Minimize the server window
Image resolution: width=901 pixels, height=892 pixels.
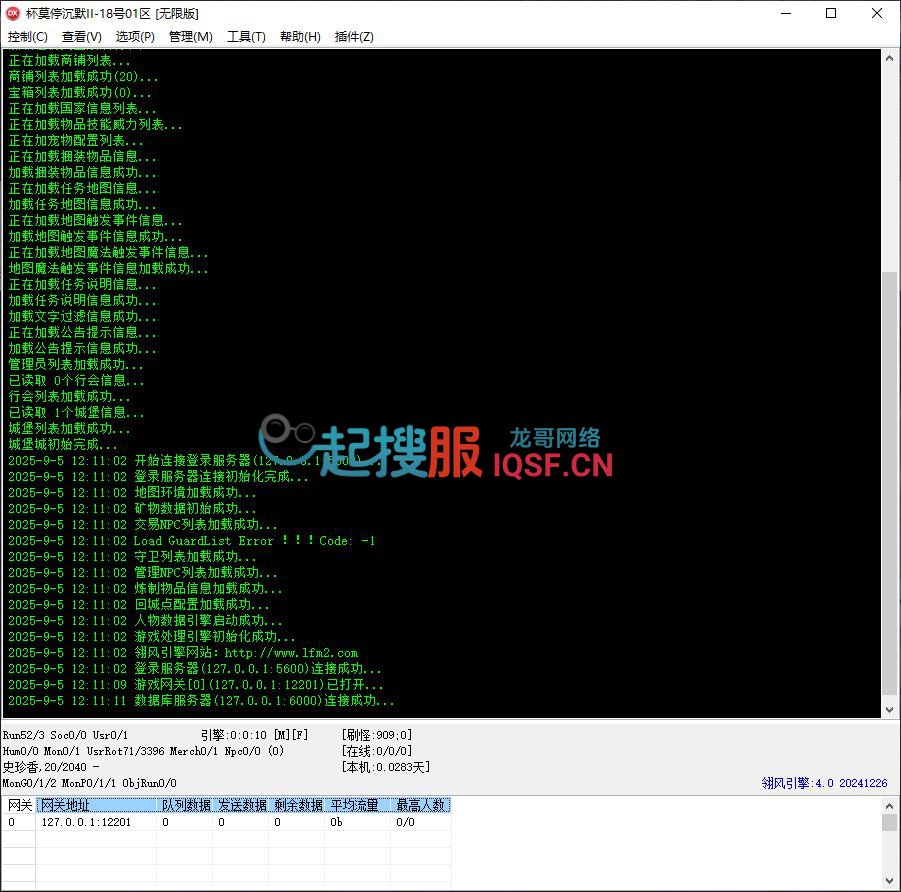785,14
